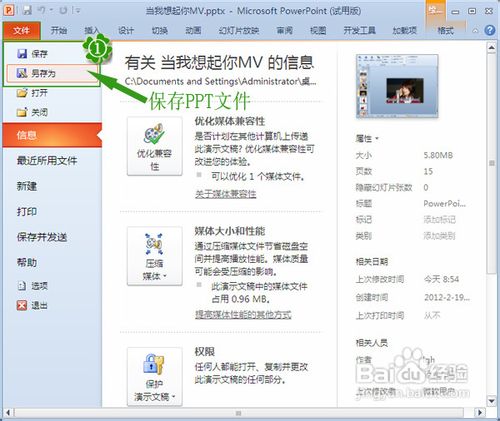Image resolution: width=500 pixels, height=421 pixels.
Task: Close presentation via 关闭 folder icon
Action: point(22,112)
